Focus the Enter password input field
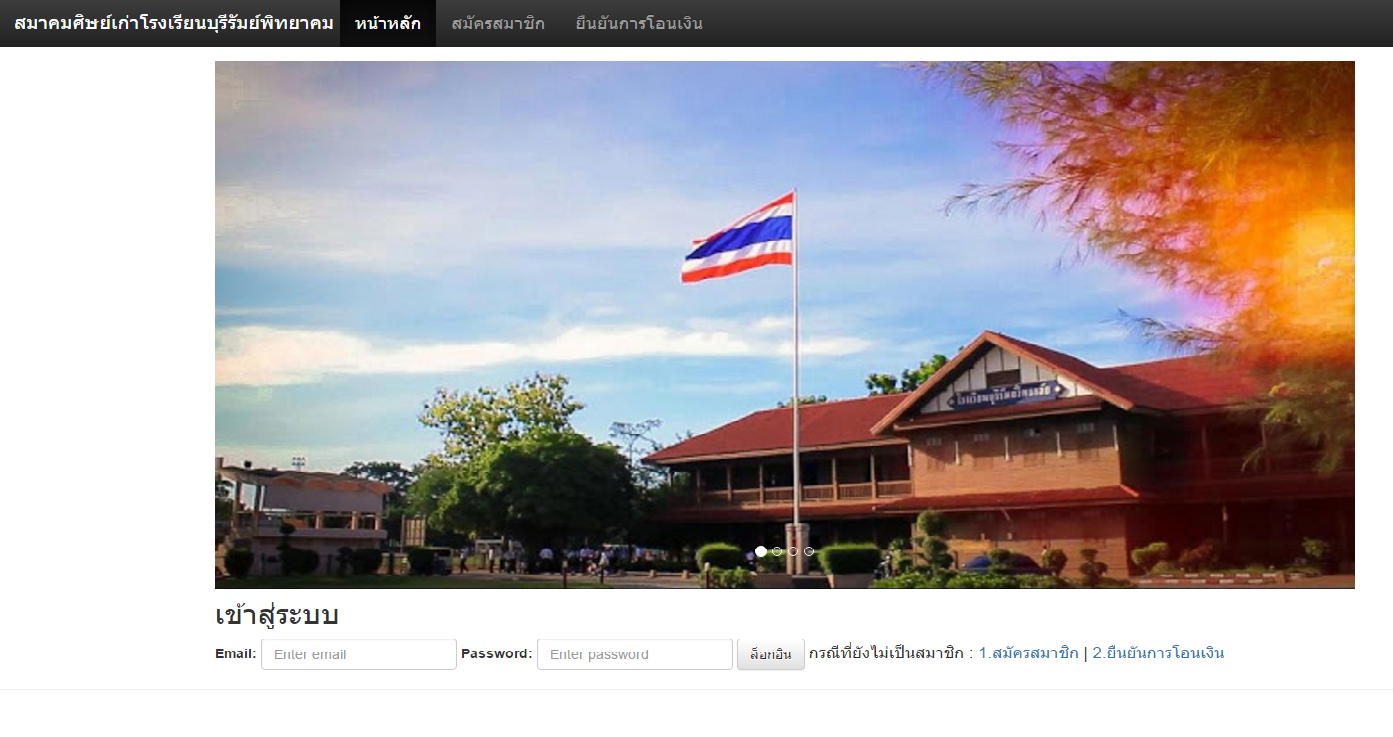Image resolution: width=1393 pixels, height=737 pixels. point(635,654)
